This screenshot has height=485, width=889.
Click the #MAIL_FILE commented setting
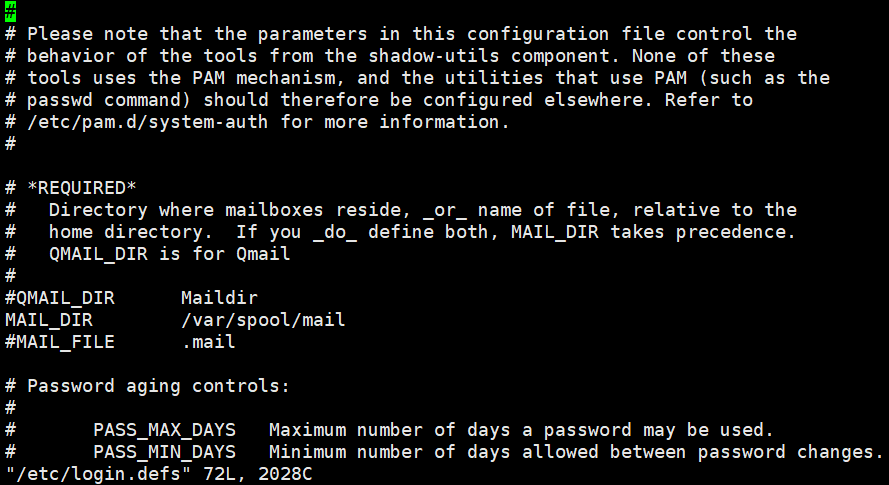pos(60,342)
